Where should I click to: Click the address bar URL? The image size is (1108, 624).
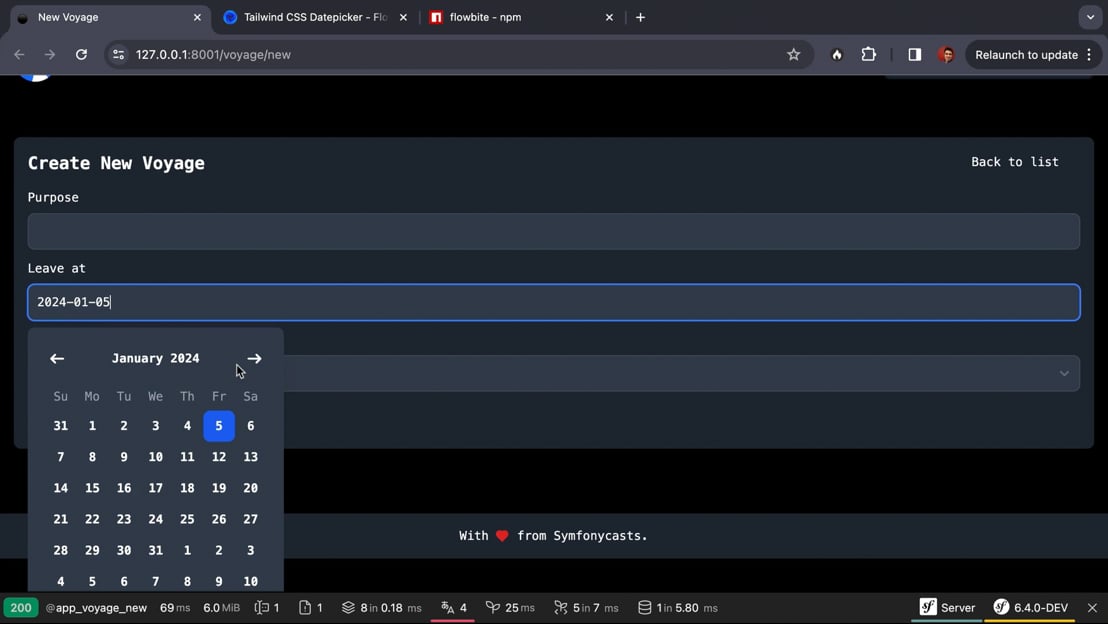tap(213, 54)
